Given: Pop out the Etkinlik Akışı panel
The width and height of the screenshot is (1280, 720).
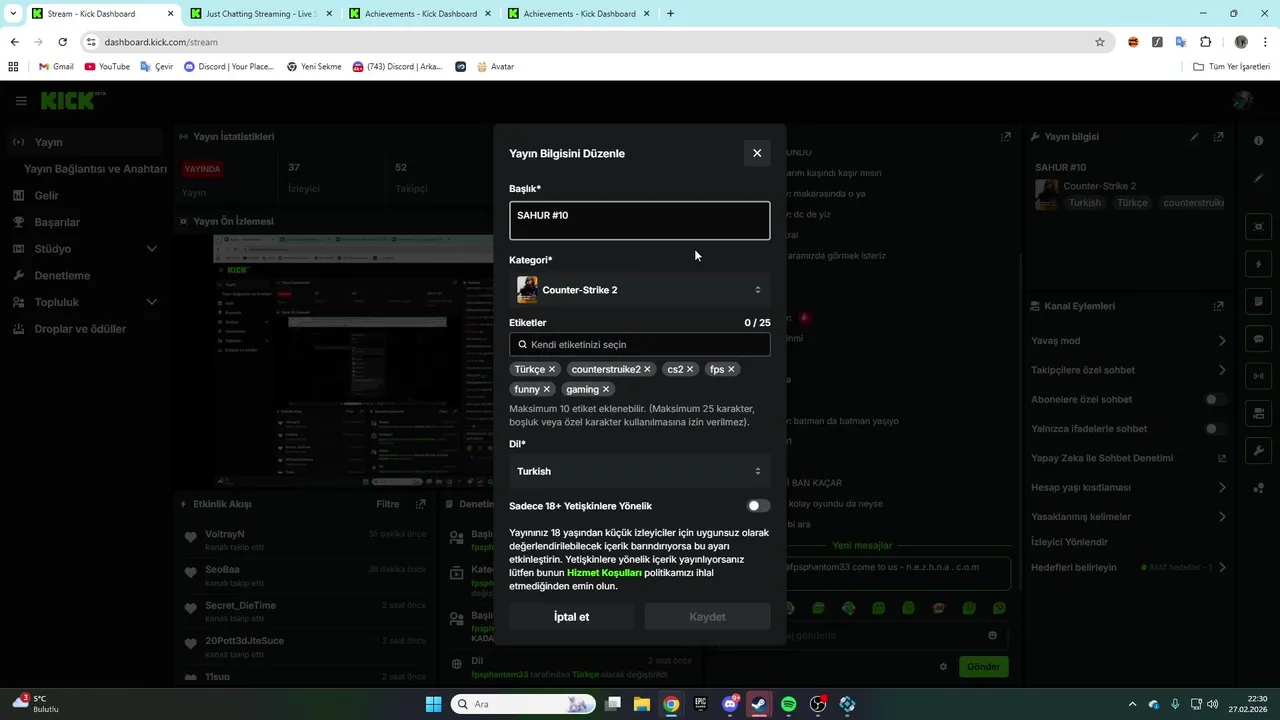Looking at the screenshot, I should pos(421,505).
